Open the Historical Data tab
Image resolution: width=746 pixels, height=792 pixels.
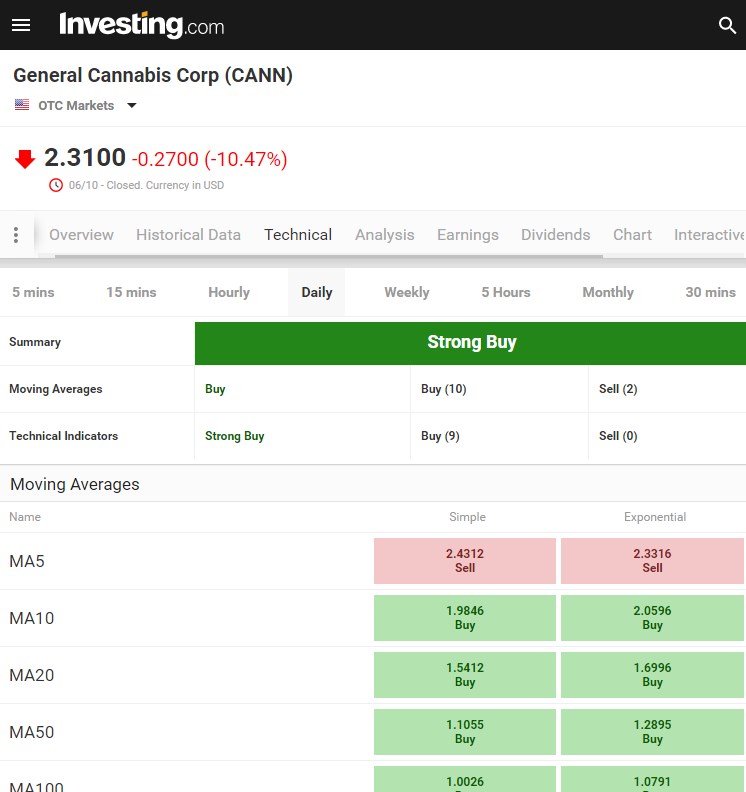click(188, 235)
